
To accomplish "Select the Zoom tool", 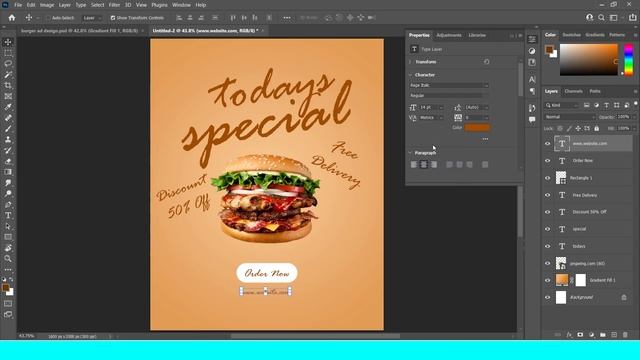I will coord(8,258).
